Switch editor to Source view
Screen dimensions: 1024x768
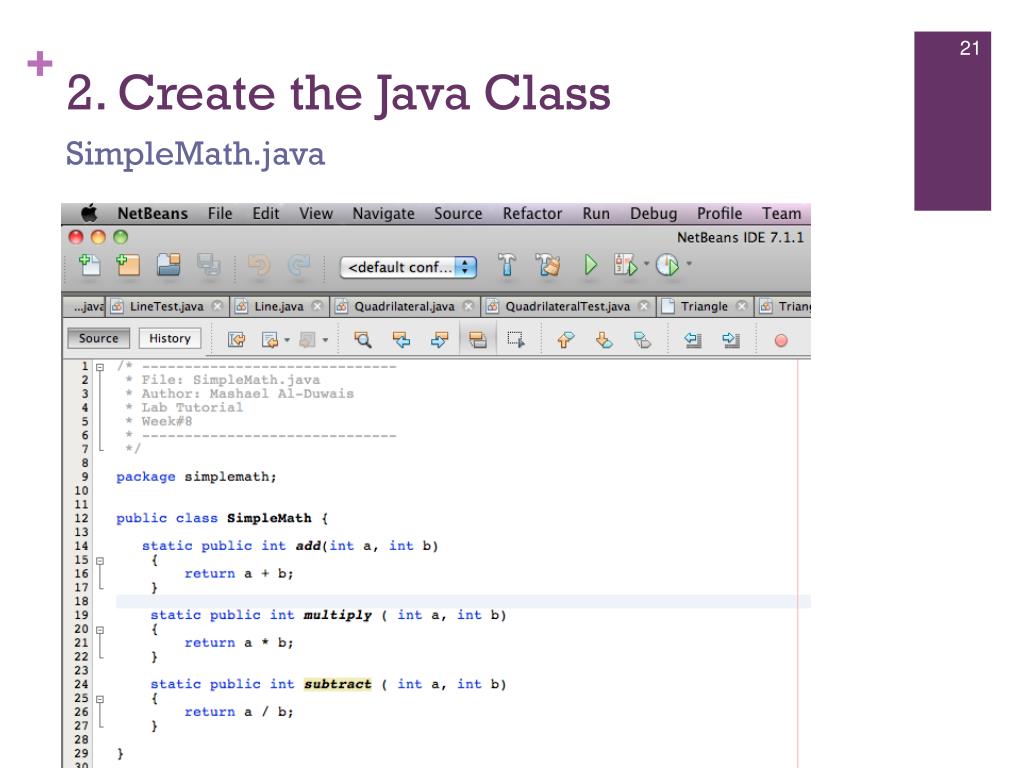pyautogui.click(x=99, y=338)
